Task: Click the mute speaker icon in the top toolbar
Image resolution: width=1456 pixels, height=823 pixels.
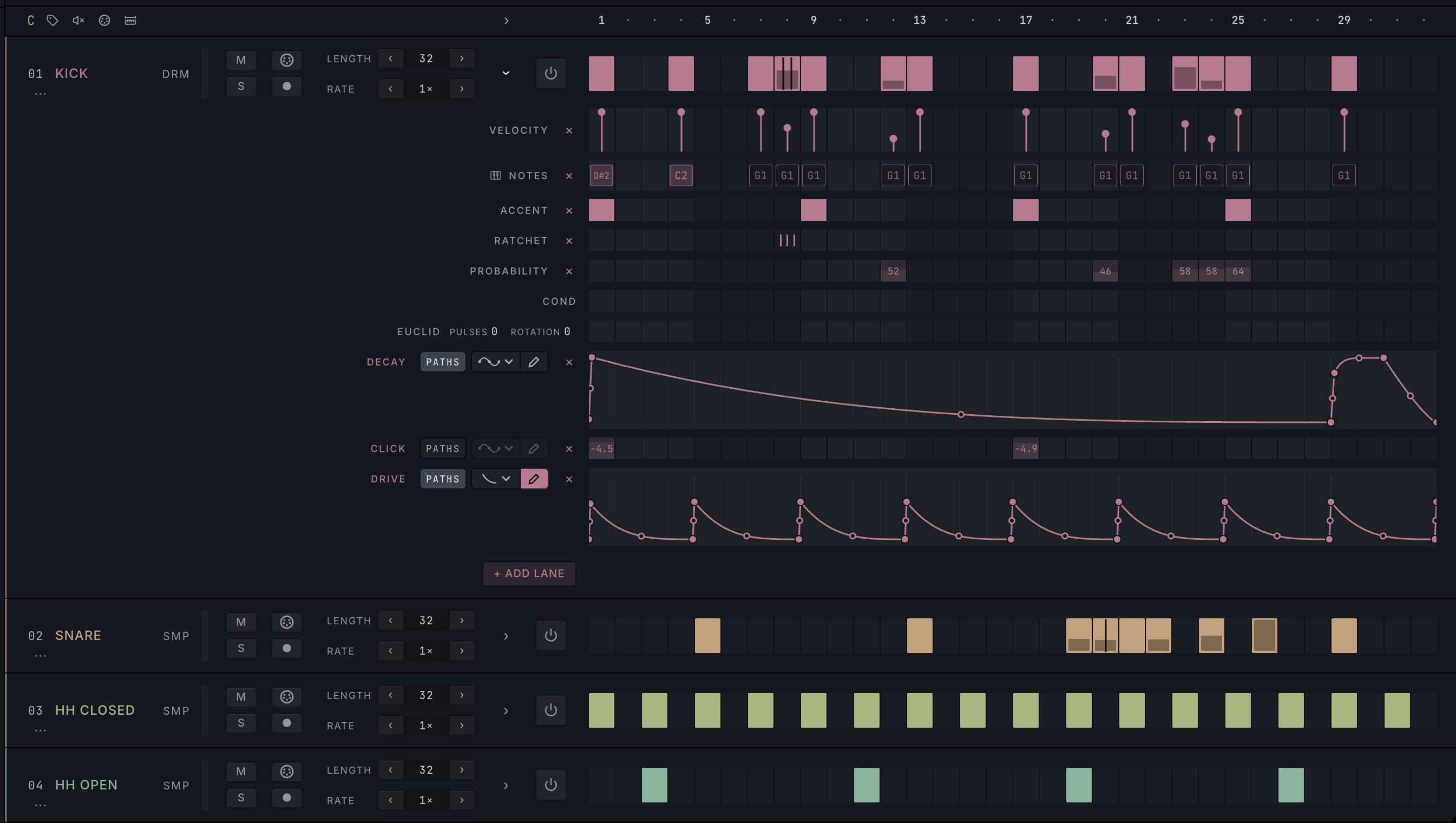Action: (x=78, y=21)
